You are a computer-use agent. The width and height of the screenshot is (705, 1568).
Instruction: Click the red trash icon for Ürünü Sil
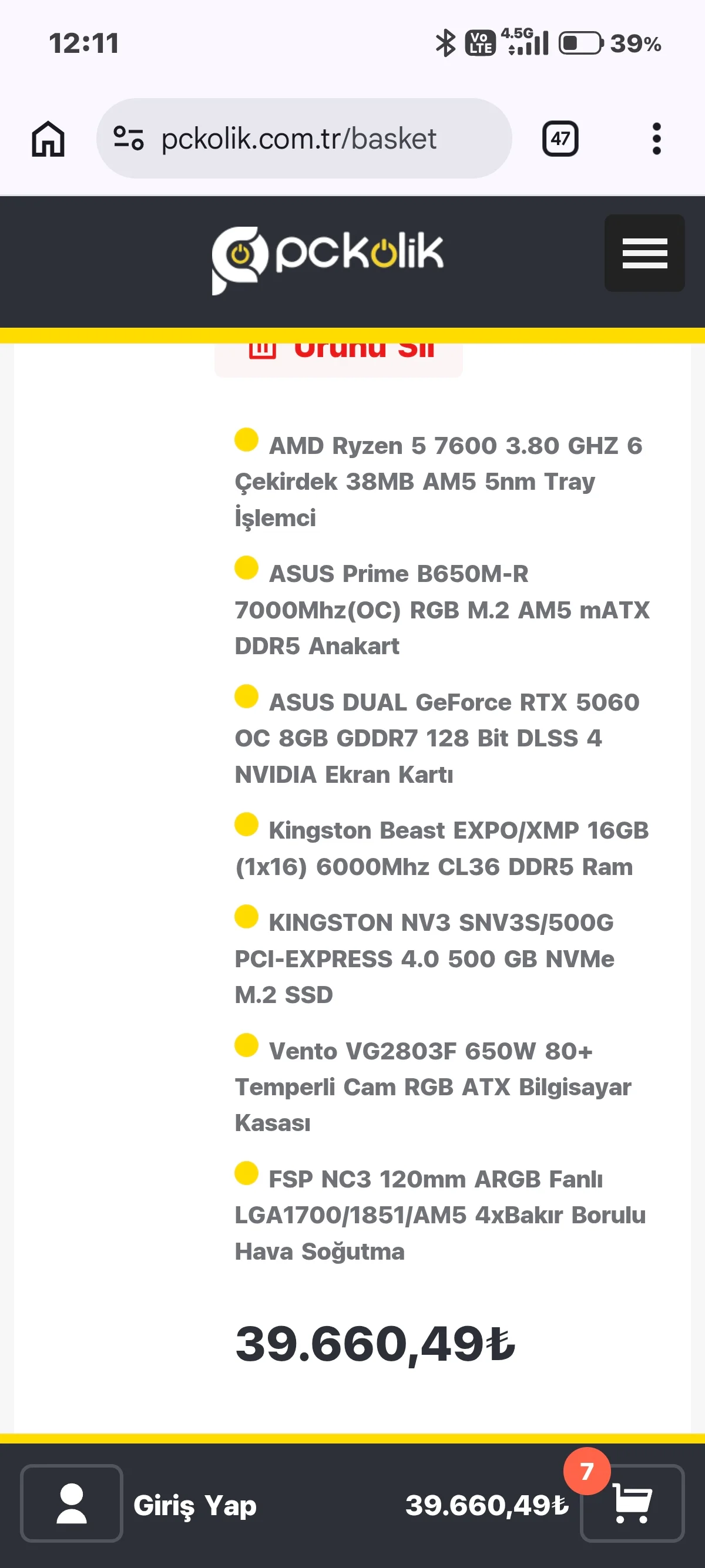tap(263, 349)
